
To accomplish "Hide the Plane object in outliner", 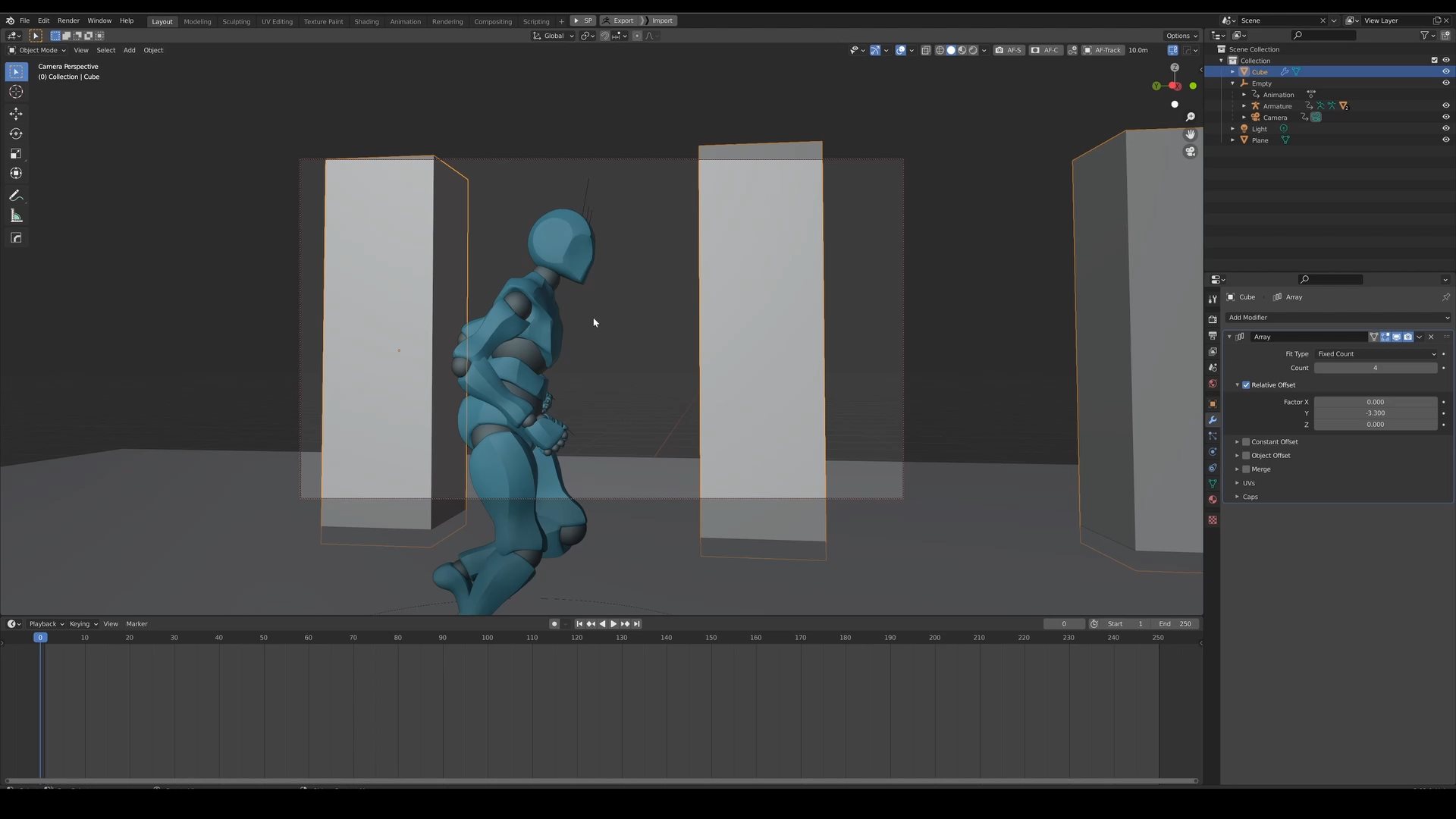I will coord(1445,140).
